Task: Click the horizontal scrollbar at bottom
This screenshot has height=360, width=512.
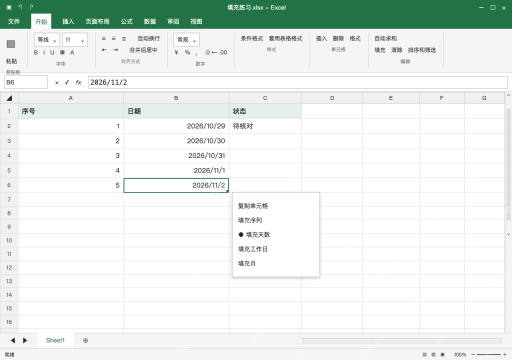Action: (402, 340)
